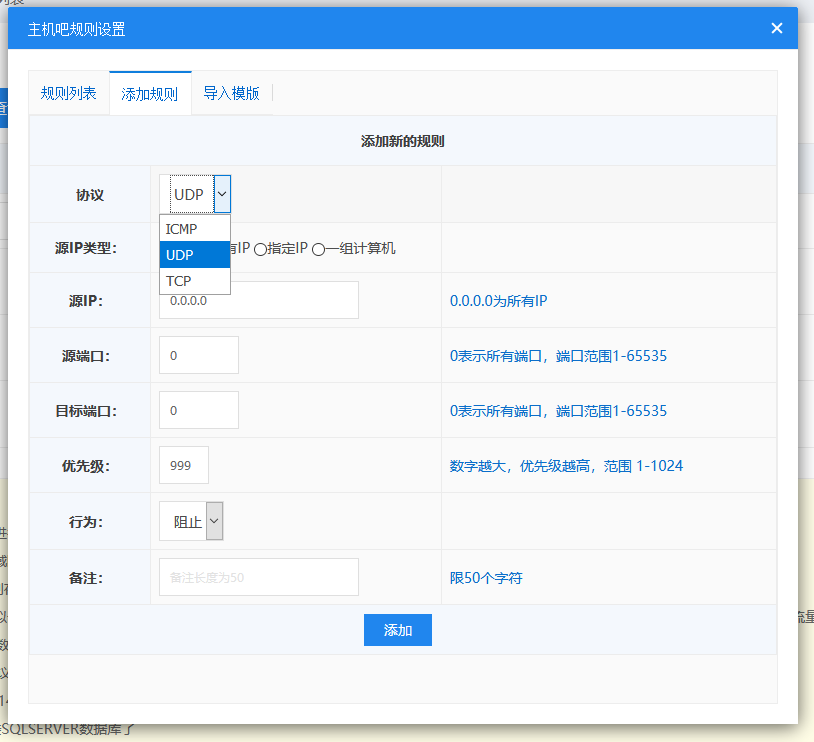
Task: Click the 目标端口 input box
Action: (x=199, y=410)
